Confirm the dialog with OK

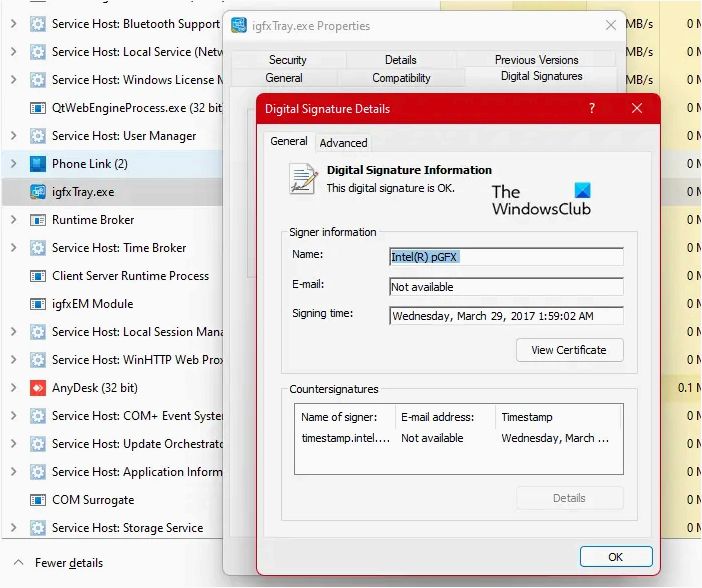616,557
